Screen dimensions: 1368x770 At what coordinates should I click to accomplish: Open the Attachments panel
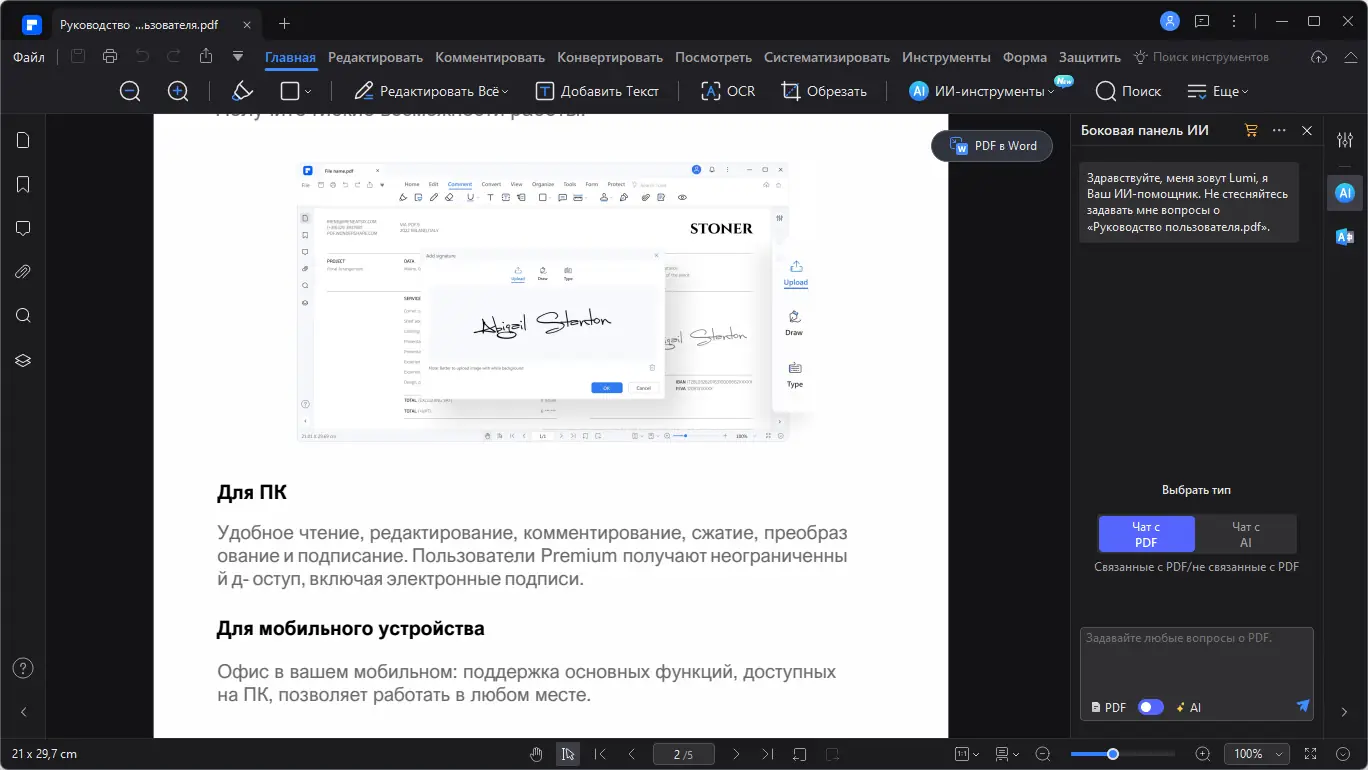tap(22, 271)
